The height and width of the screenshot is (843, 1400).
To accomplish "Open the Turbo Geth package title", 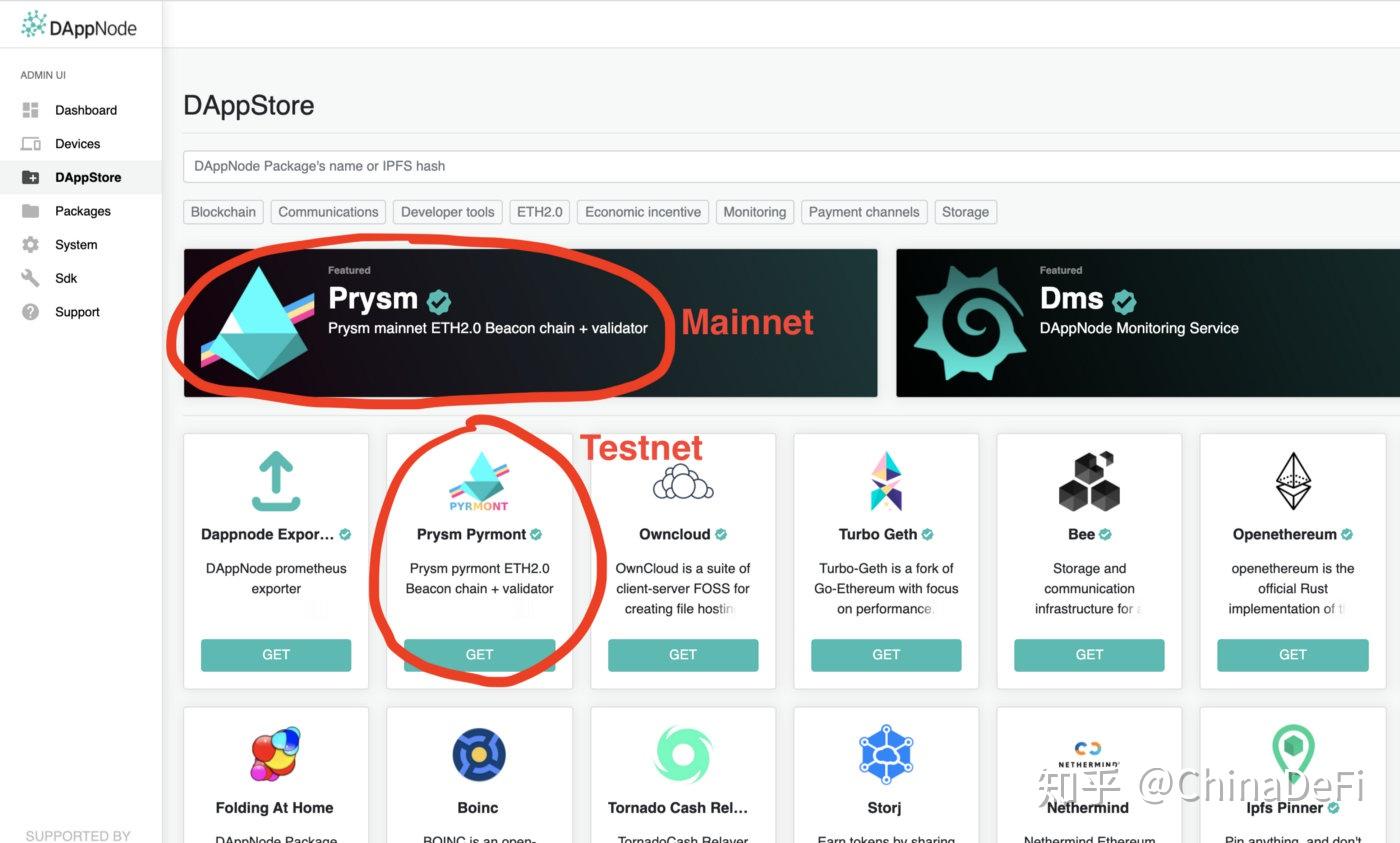I will [878, 534].
